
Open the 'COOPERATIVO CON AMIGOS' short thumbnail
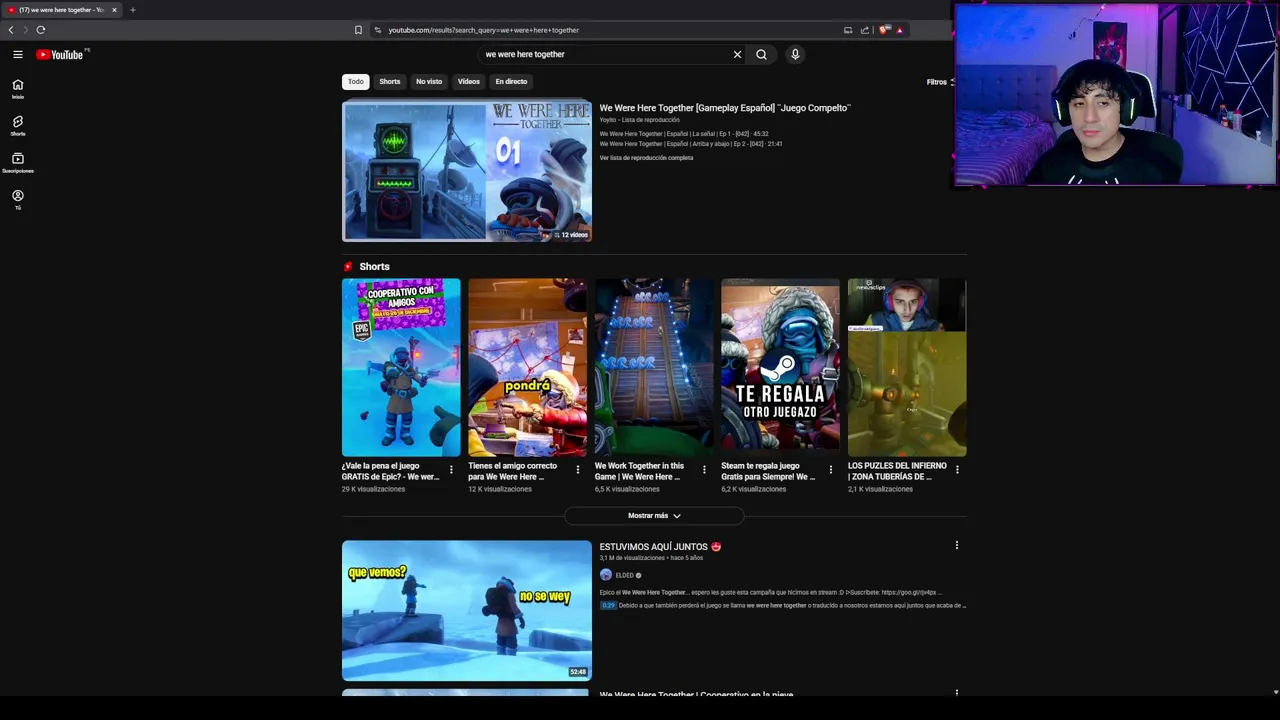click(401, 367)
